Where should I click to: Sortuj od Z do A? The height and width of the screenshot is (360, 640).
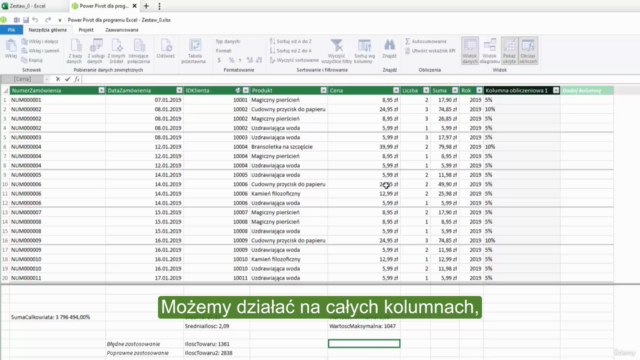pos(291,51)
